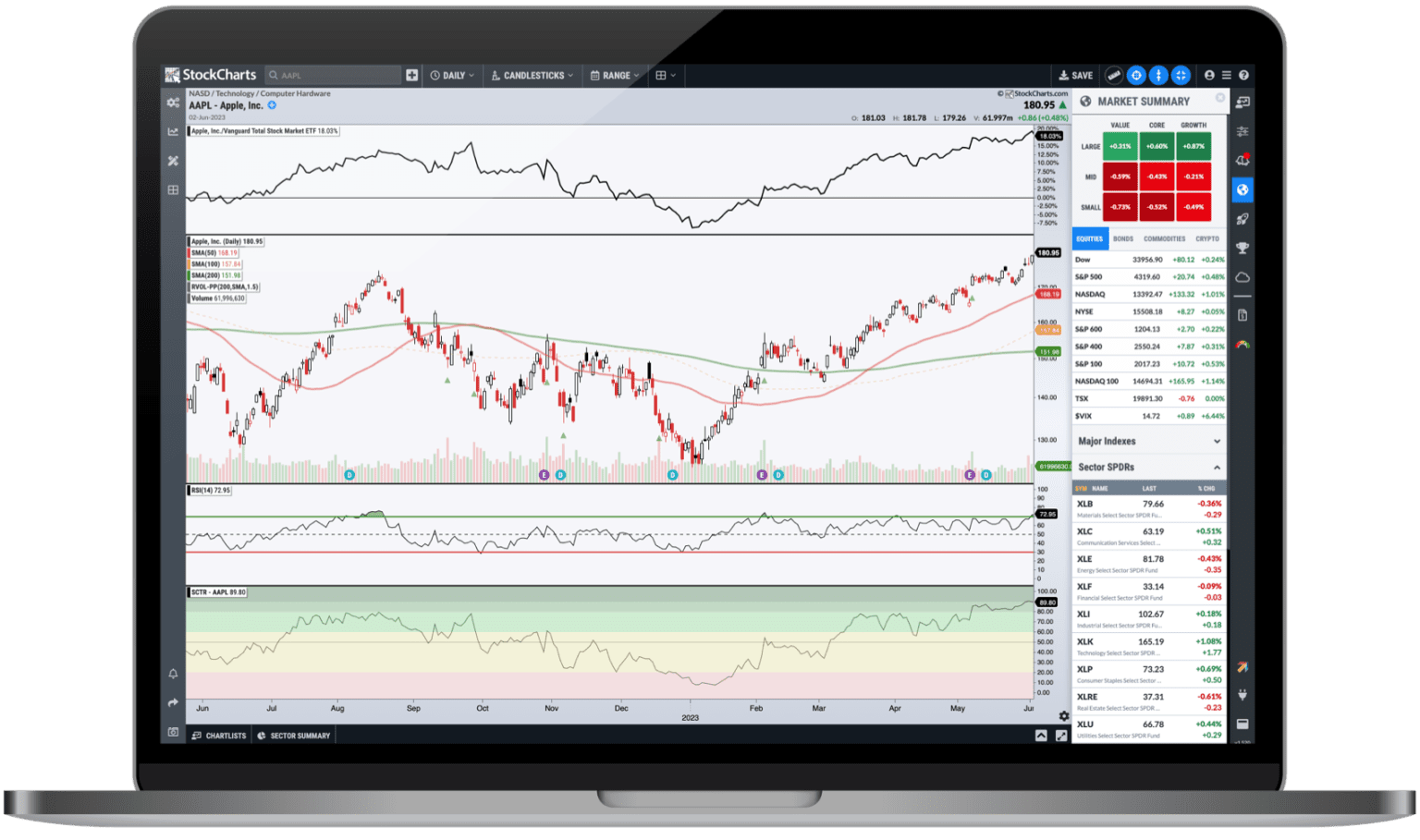Click the SAVE button
The width and height of the screenshot is (1420, 840).
[x=1075, y=75]
